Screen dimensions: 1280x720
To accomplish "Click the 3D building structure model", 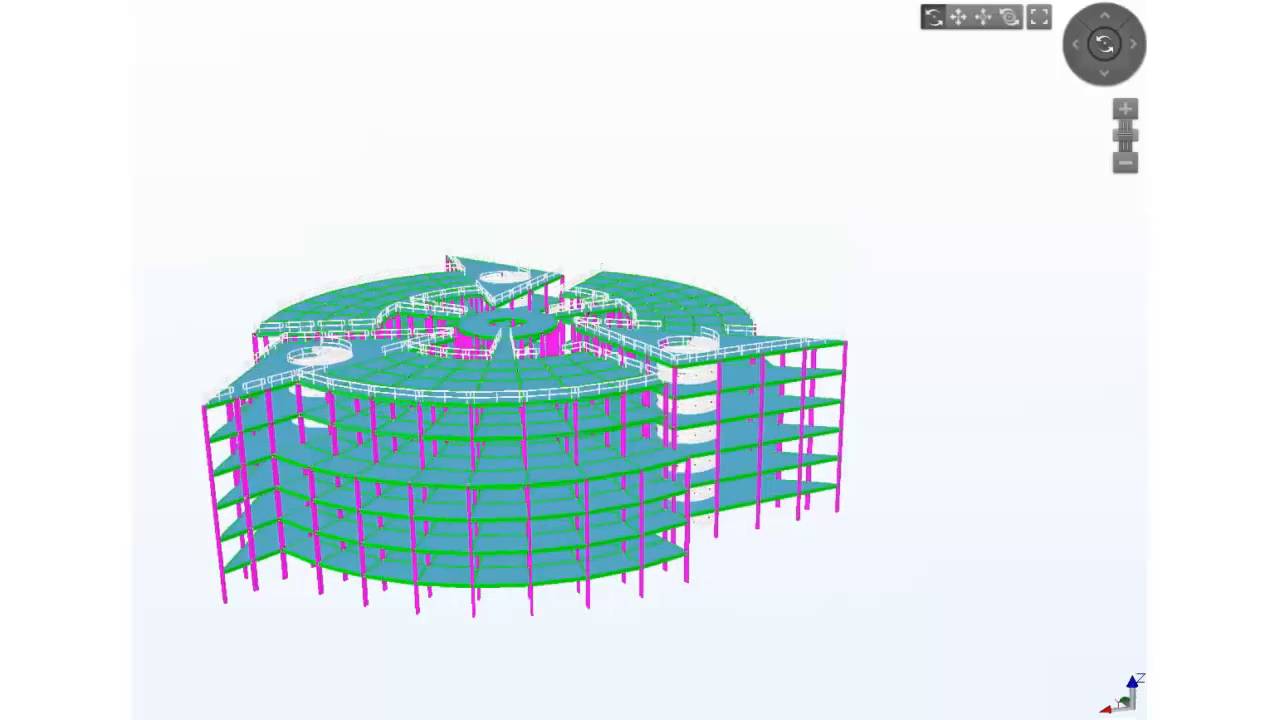I will click(x=525, y=435).
